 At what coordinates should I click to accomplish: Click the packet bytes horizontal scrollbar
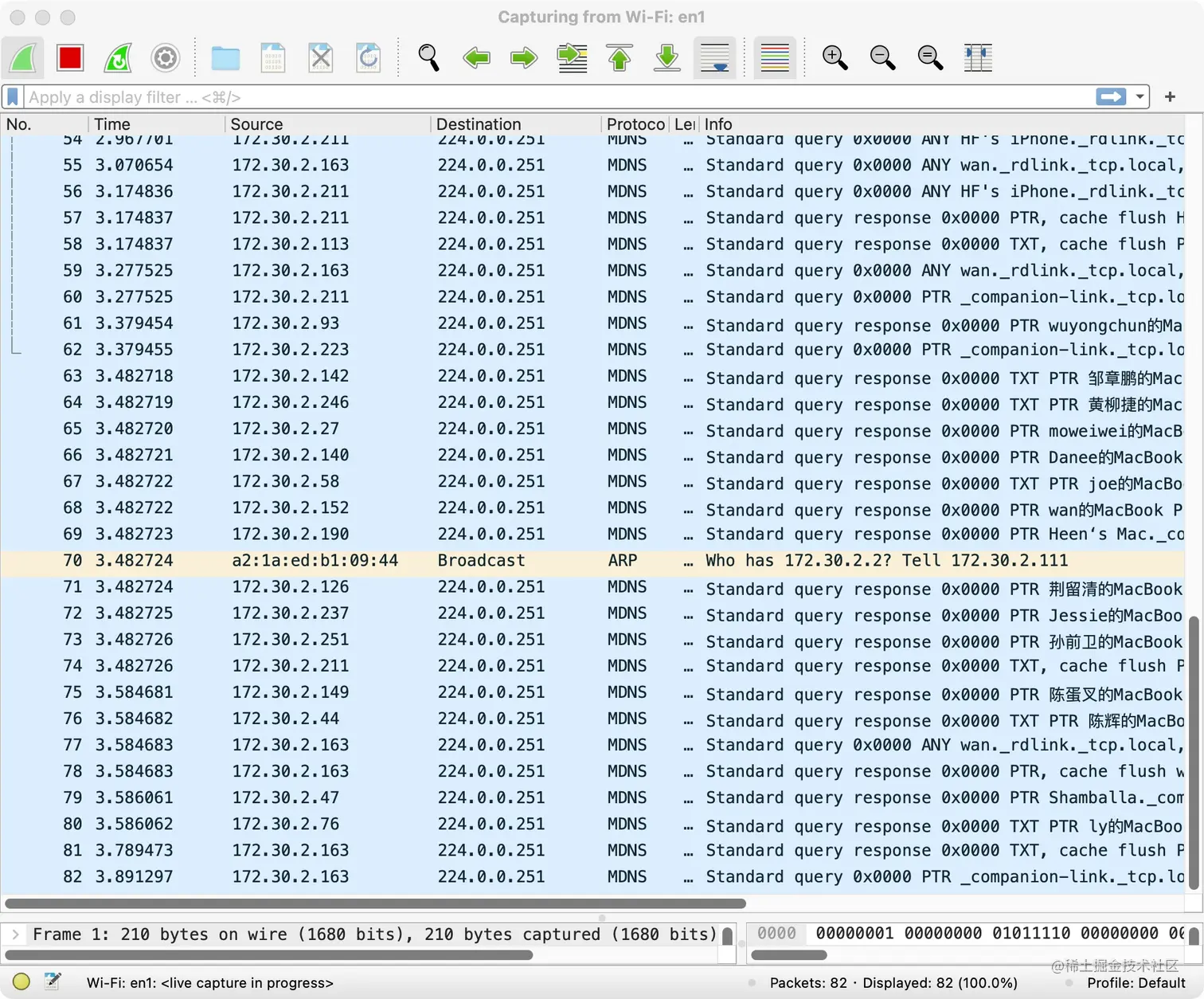789,954
